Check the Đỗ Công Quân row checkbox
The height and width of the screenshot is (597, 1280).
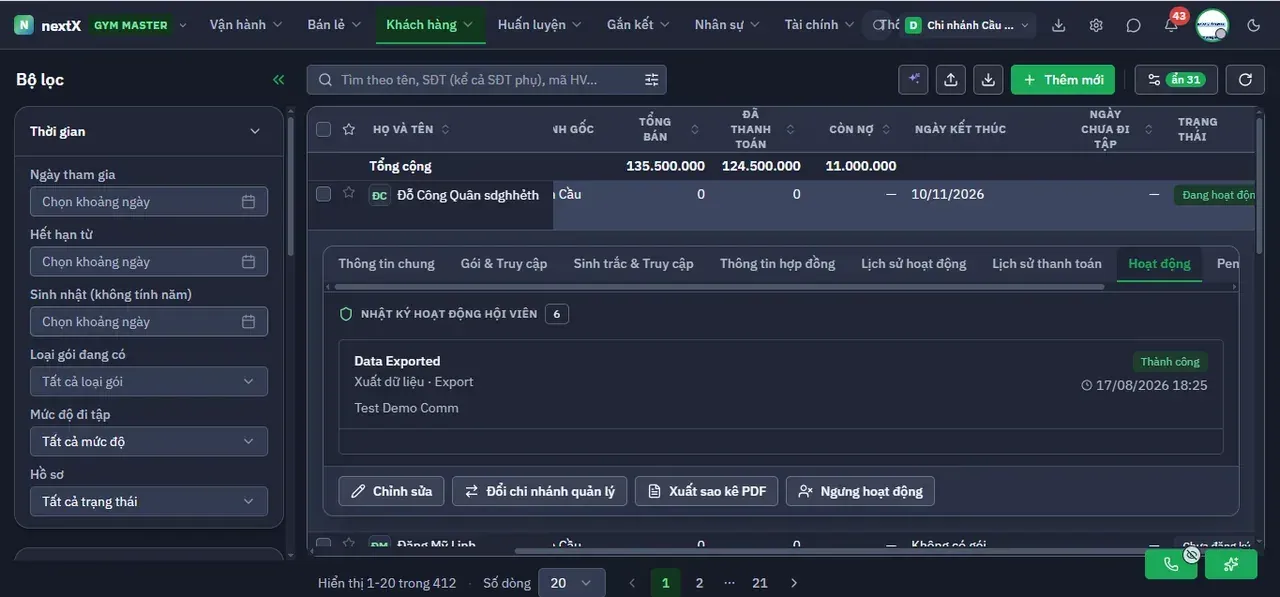pos(324,194)
